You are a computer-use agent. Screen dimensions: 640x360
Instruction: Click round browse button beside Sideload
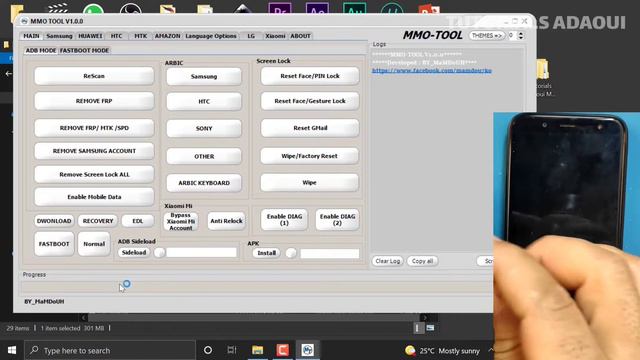159,253
